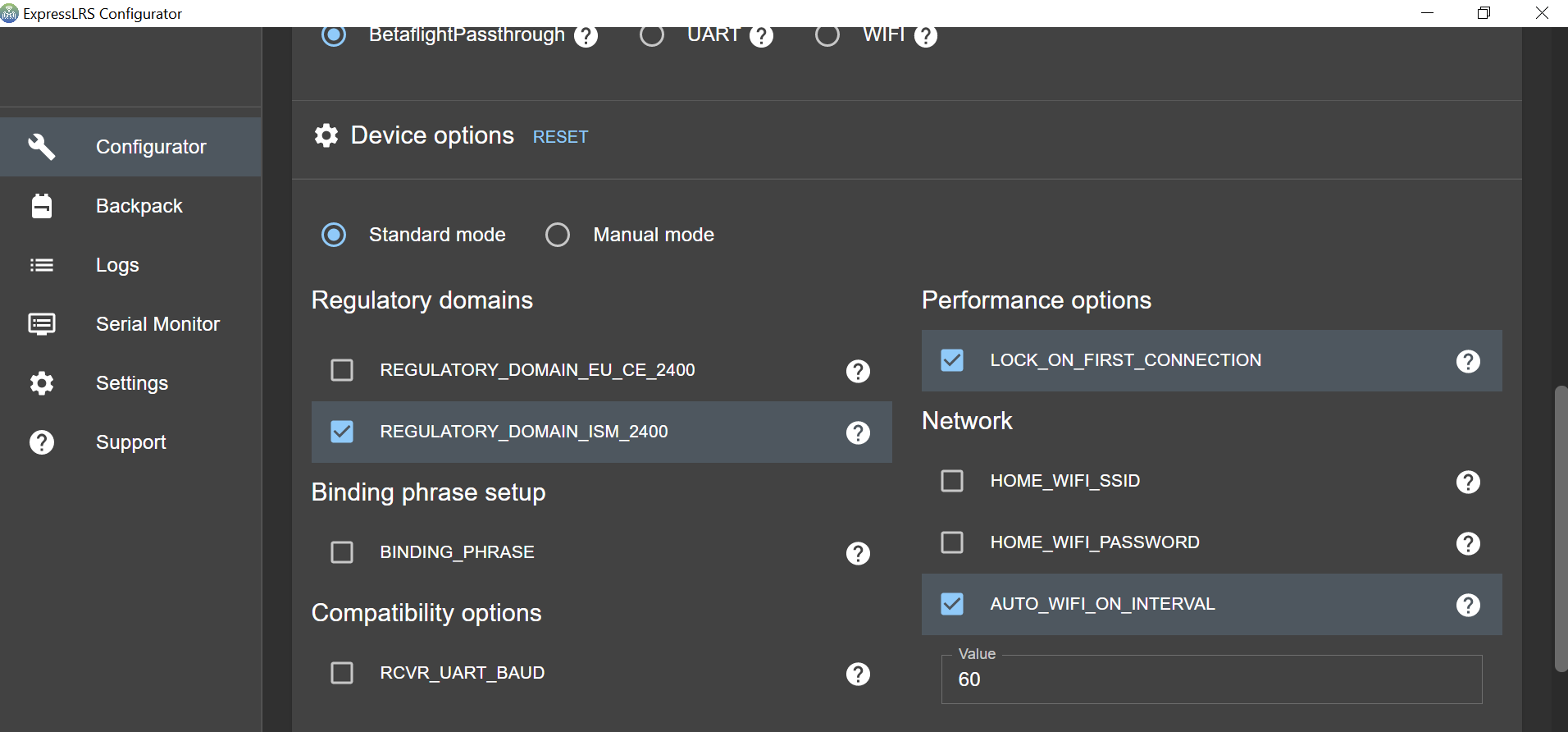Select UART flashing method radio button
The height and width of the screenshot is (732, 1568).
(652, 35)
